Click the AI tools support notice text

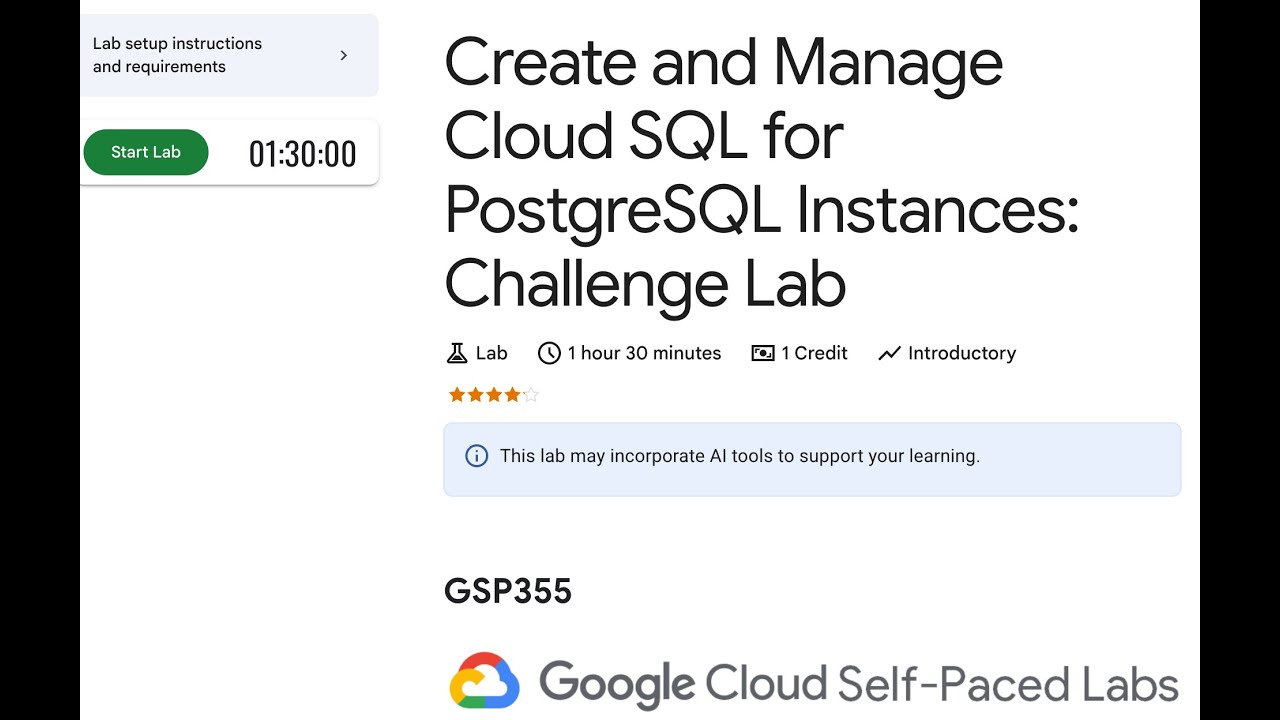pyautogui.click(x=740, y=456)
